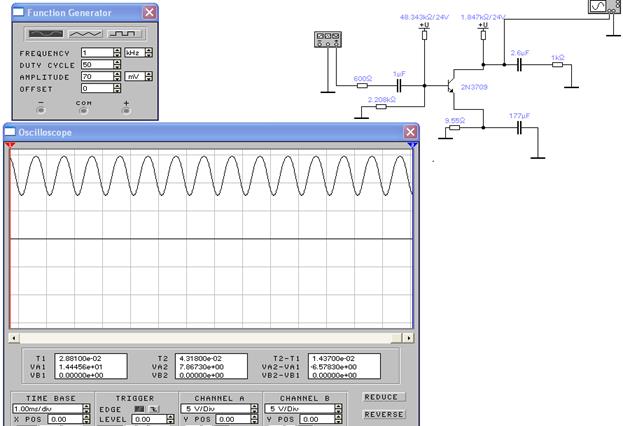Click the Oscilloscope window title bar
This screenshot has width=623, height=426.
point(200,132)
